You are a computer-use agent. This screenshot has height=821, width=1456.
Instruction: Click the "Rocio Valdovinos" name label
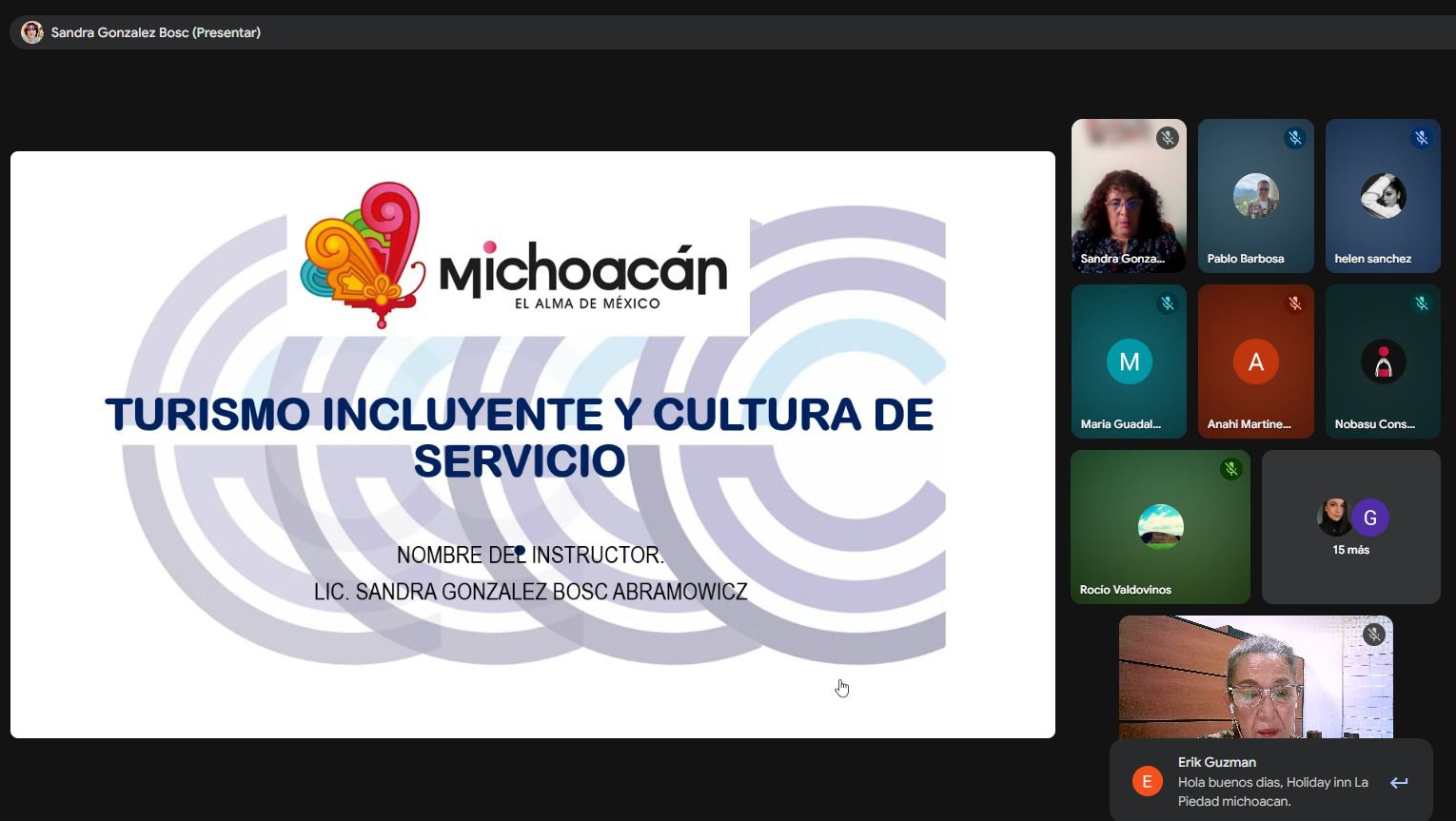point(1126,590)
